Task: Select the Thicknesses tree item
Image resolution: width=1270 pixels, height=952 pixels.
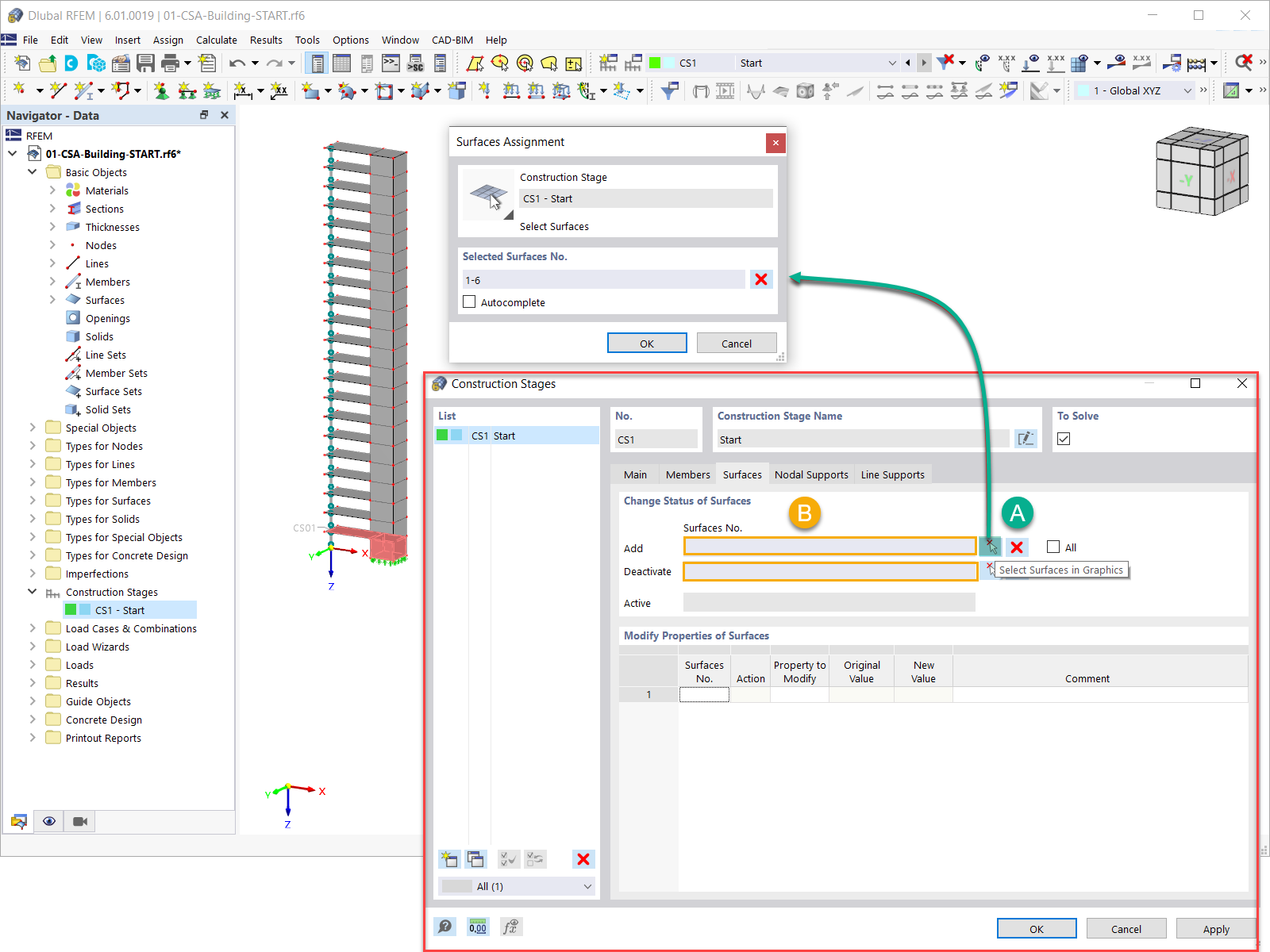Action: click(x=112, y=227)
